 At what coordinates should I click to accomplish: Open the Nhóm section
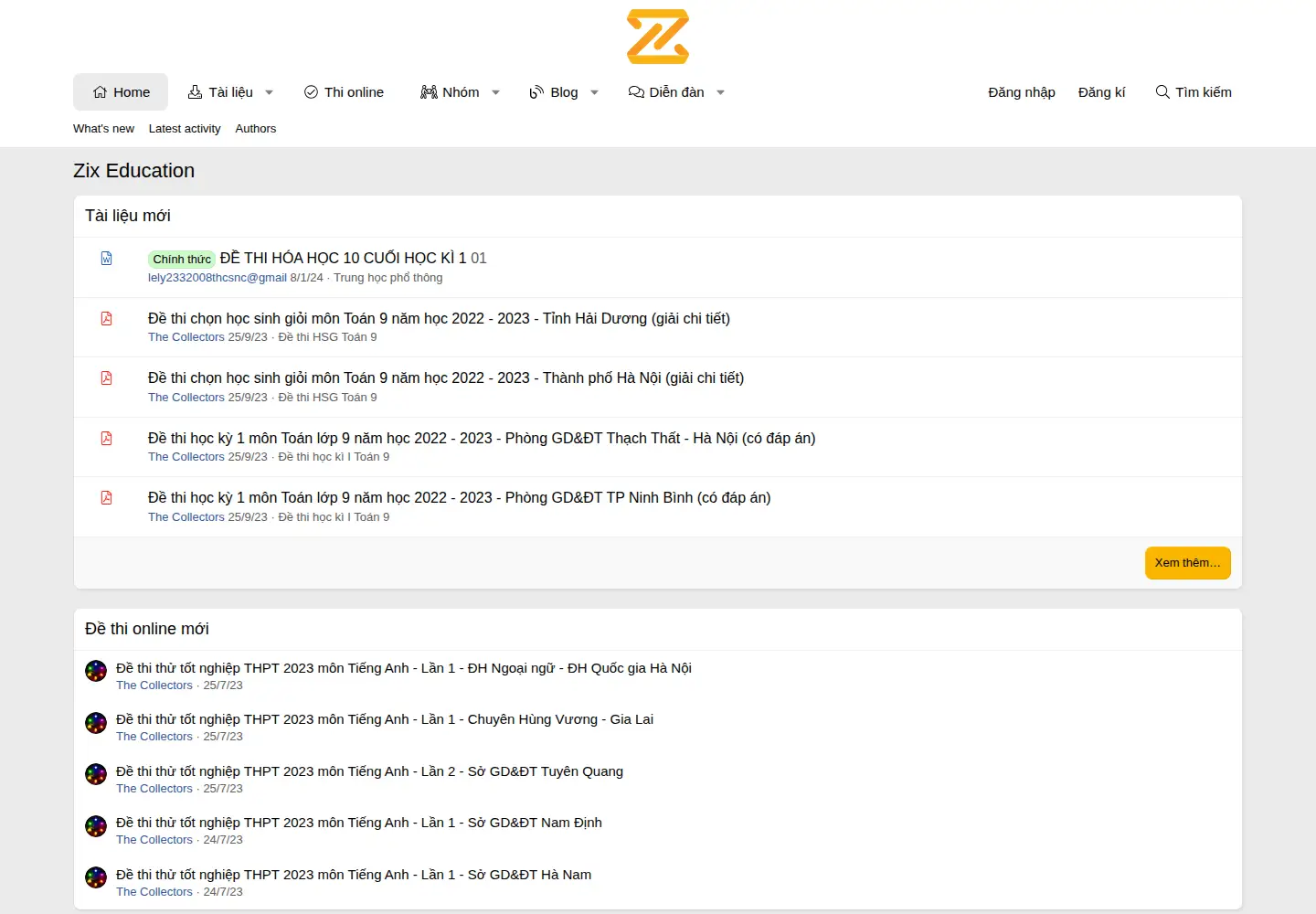pyautogui.click(x=450, y=92)
